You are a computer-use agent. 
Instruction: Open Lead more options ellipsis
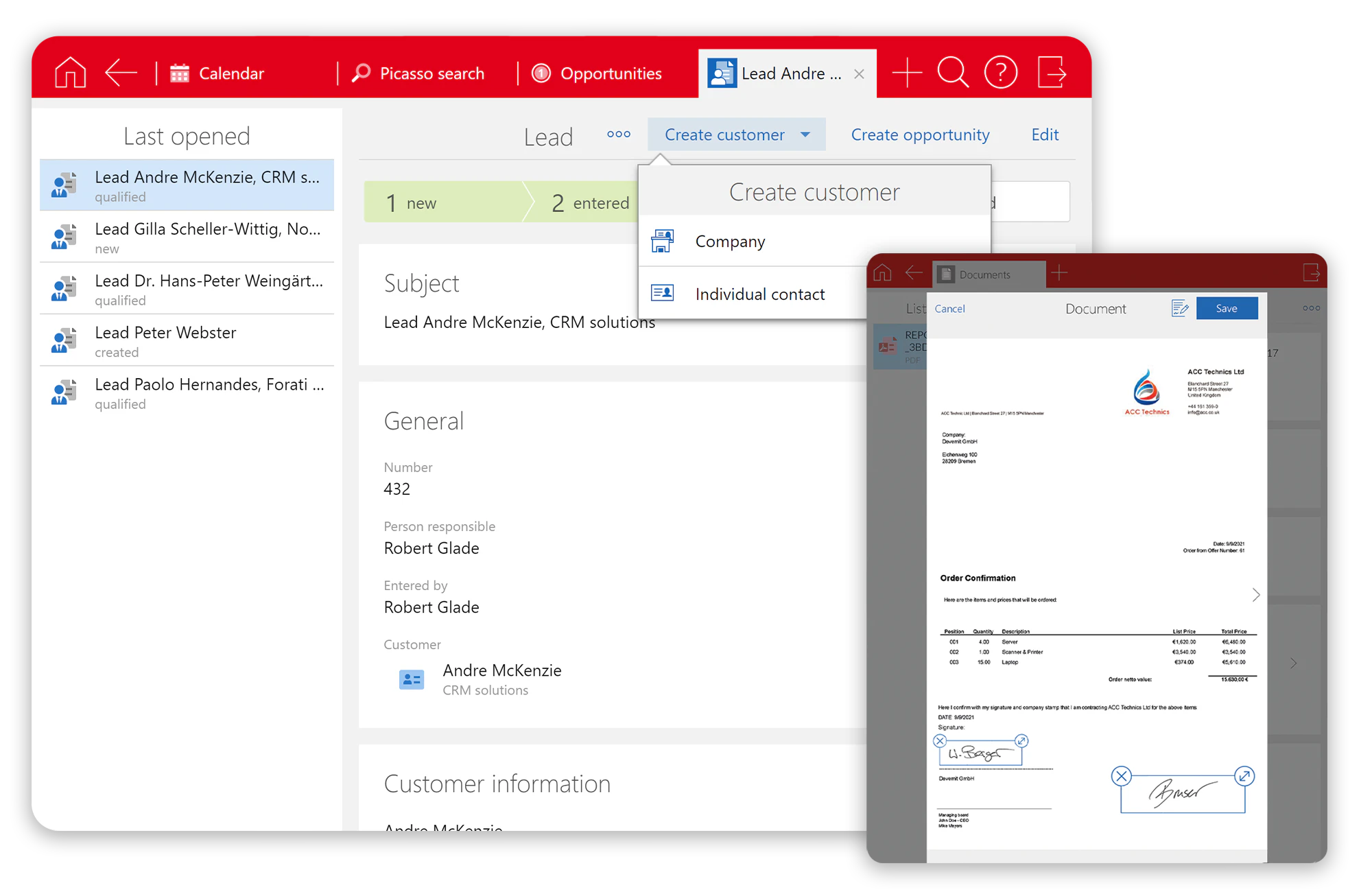618,134
